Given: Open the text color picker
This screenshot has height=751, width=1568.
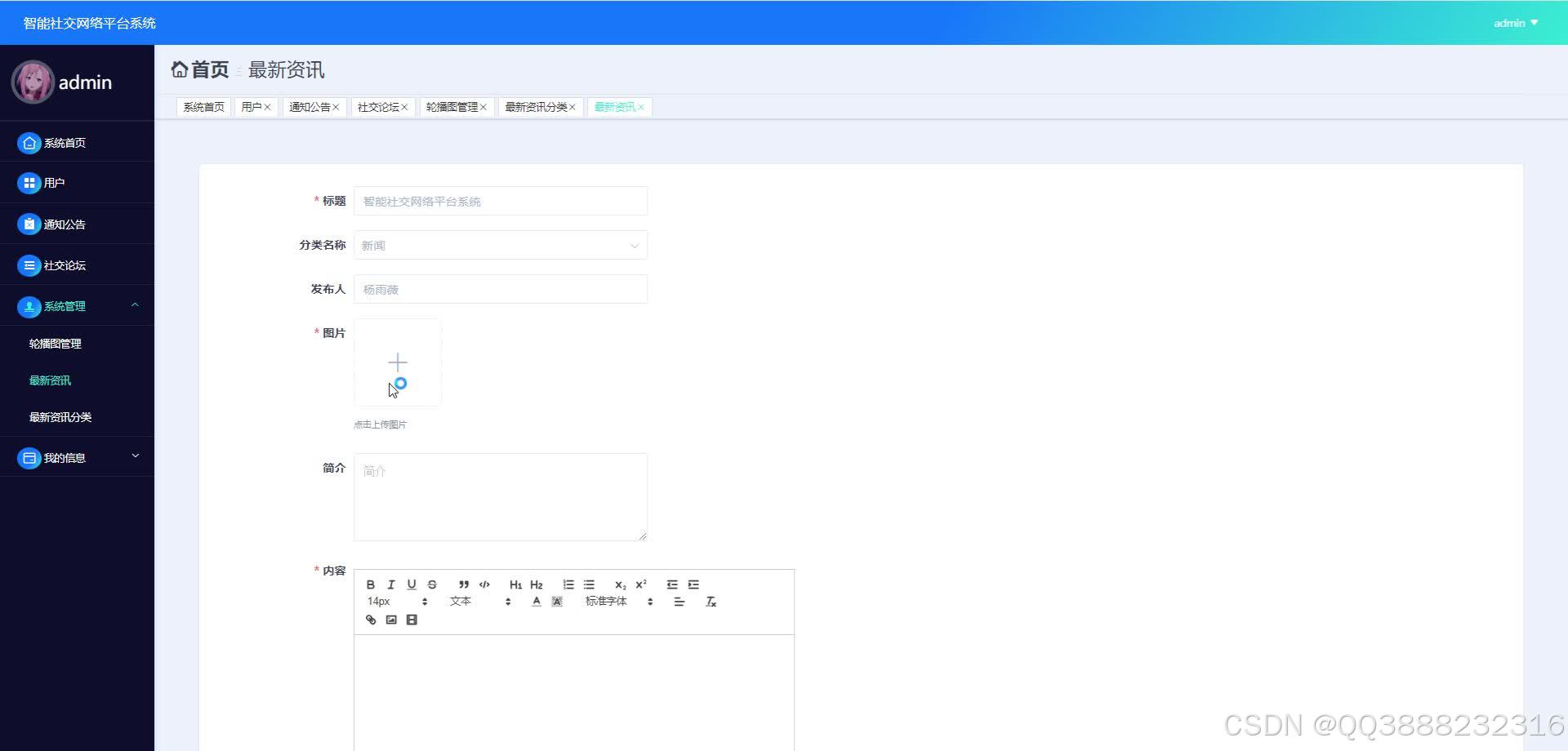Looking at the screenshot, I should (536, 602).
